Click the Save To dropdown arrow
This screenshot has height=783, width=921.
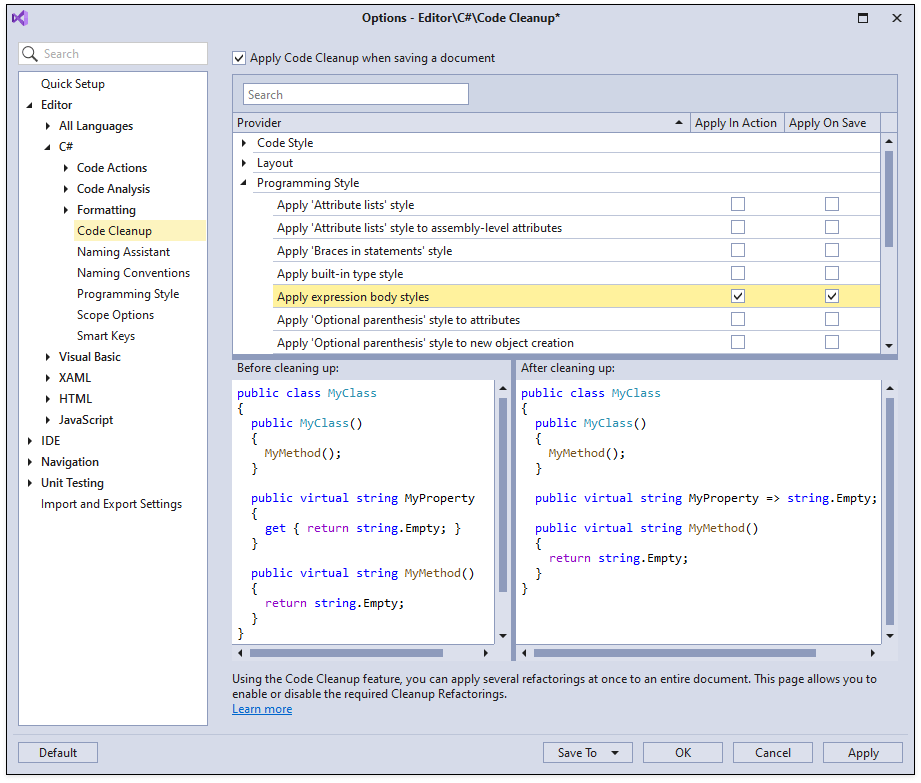[614, 753]
